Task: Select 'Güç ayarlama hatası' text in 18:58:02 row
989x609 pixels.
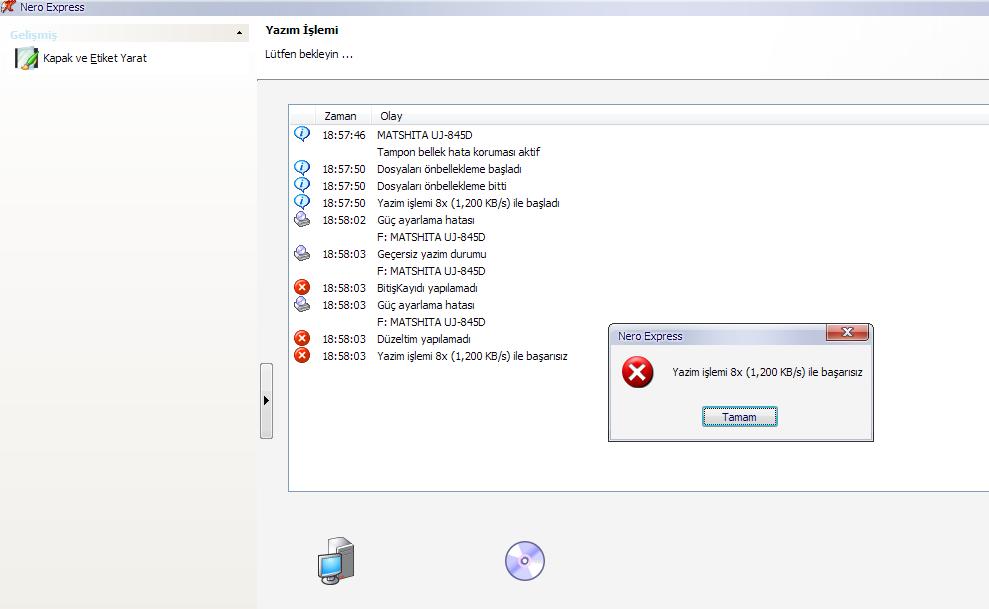Action: click(x=426, y=220)
